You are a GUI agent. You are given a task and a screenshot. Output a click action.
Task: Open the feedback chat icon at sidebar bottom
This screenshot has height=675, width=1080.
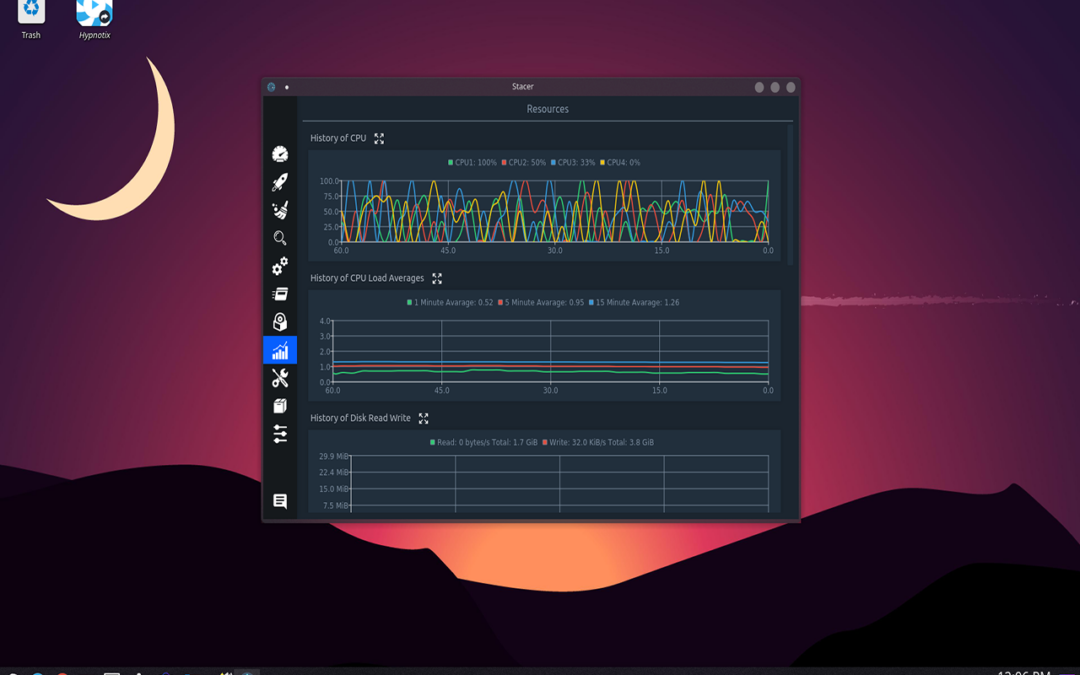click(x=281, y=500)
